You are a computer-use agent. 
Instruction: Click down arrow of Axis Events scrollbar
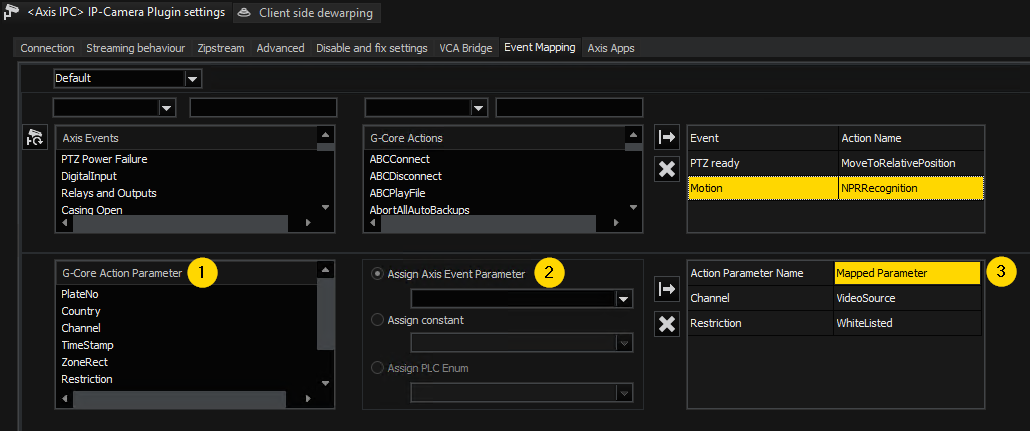[325, 207]
